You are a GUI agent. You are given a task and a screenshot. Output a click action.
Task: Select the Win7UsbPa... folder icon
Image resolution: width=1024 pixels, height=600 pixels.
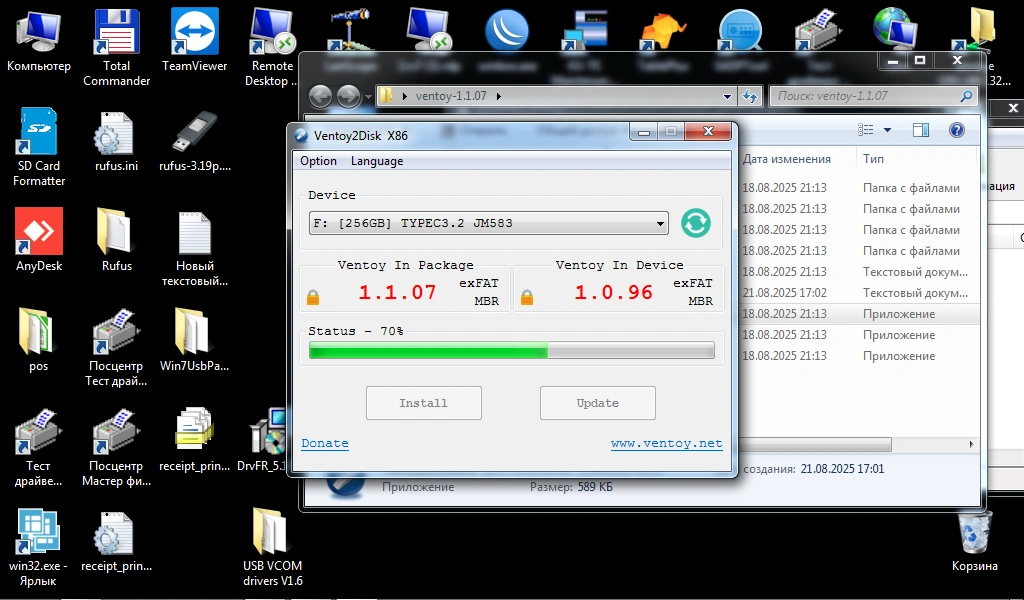pyautogui.click(x=195, y=340)
